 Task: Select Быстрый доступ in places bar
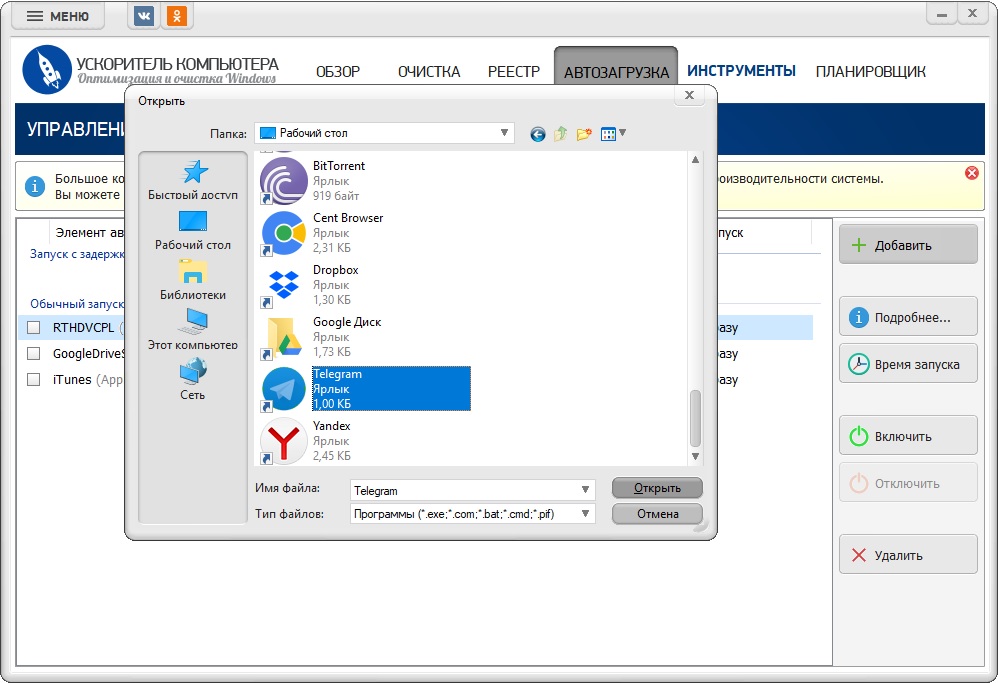(193, 180)
